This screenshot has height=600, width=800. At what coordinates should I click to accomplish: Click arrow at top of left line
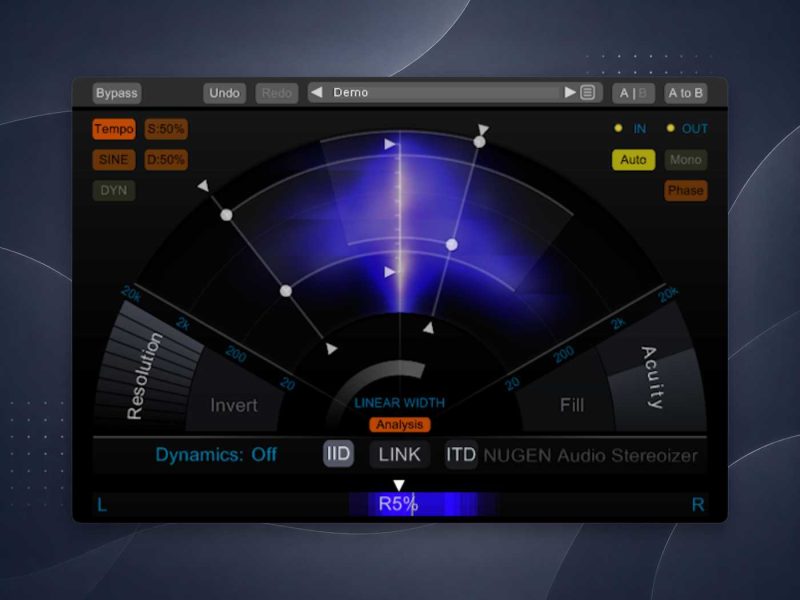tap(204, 185)
